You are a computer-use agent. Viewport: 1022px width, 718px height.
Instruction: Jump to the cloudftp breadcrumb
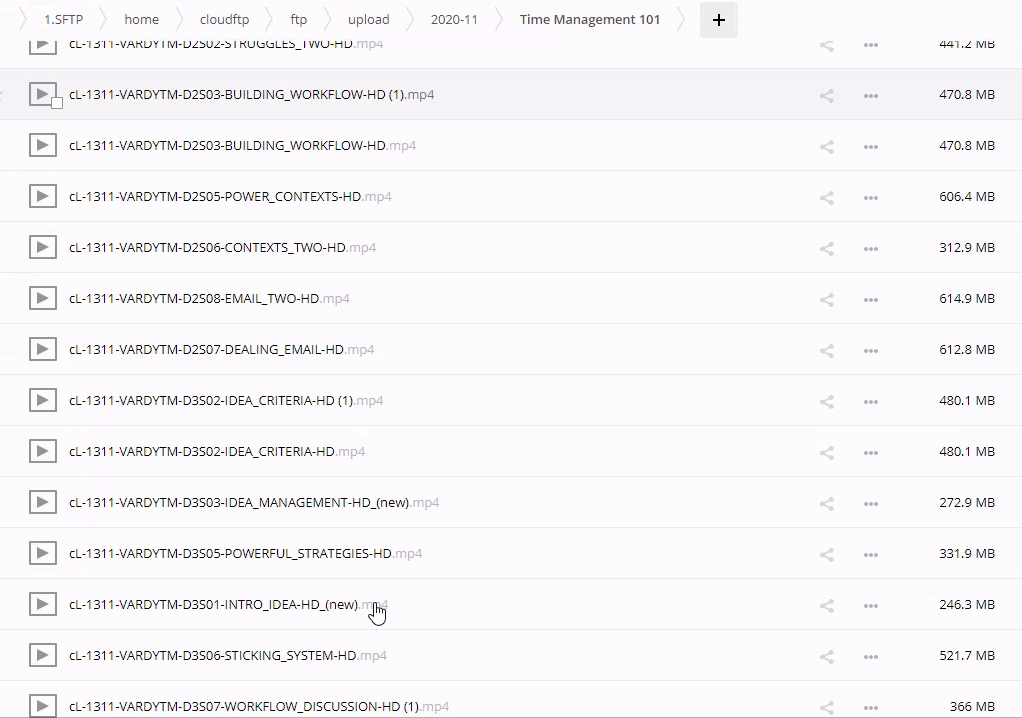coord(224,19)
